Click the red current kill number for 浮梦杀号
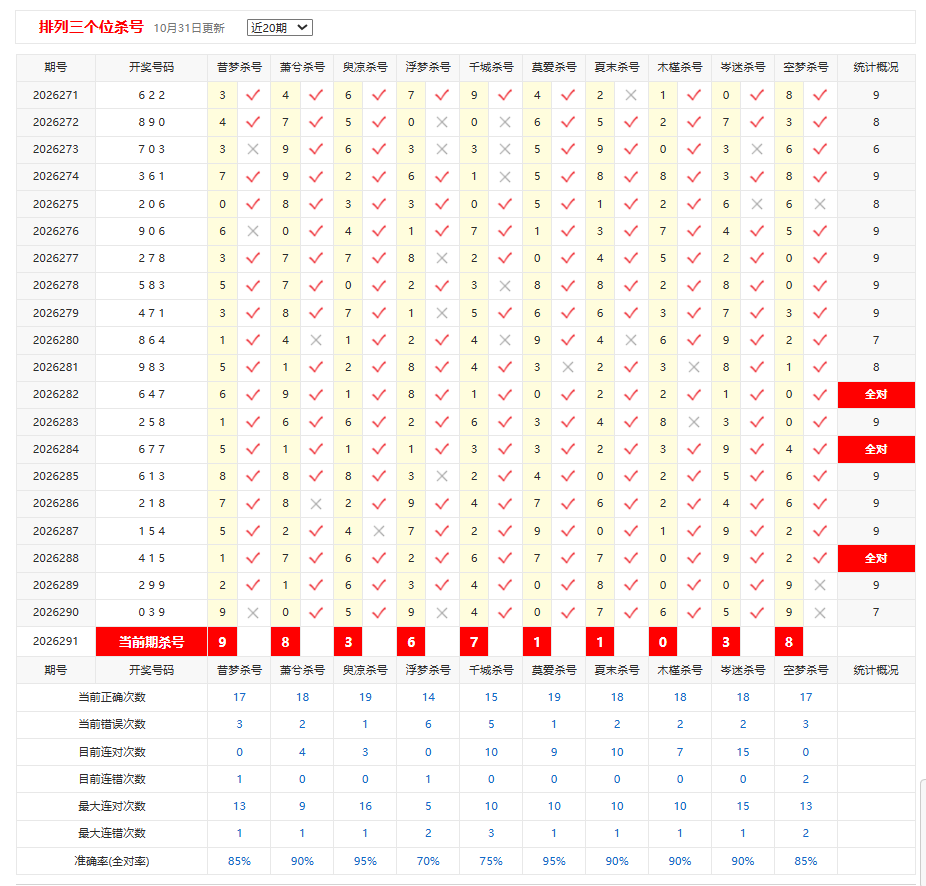926x886 pixels. coord(411,641)
